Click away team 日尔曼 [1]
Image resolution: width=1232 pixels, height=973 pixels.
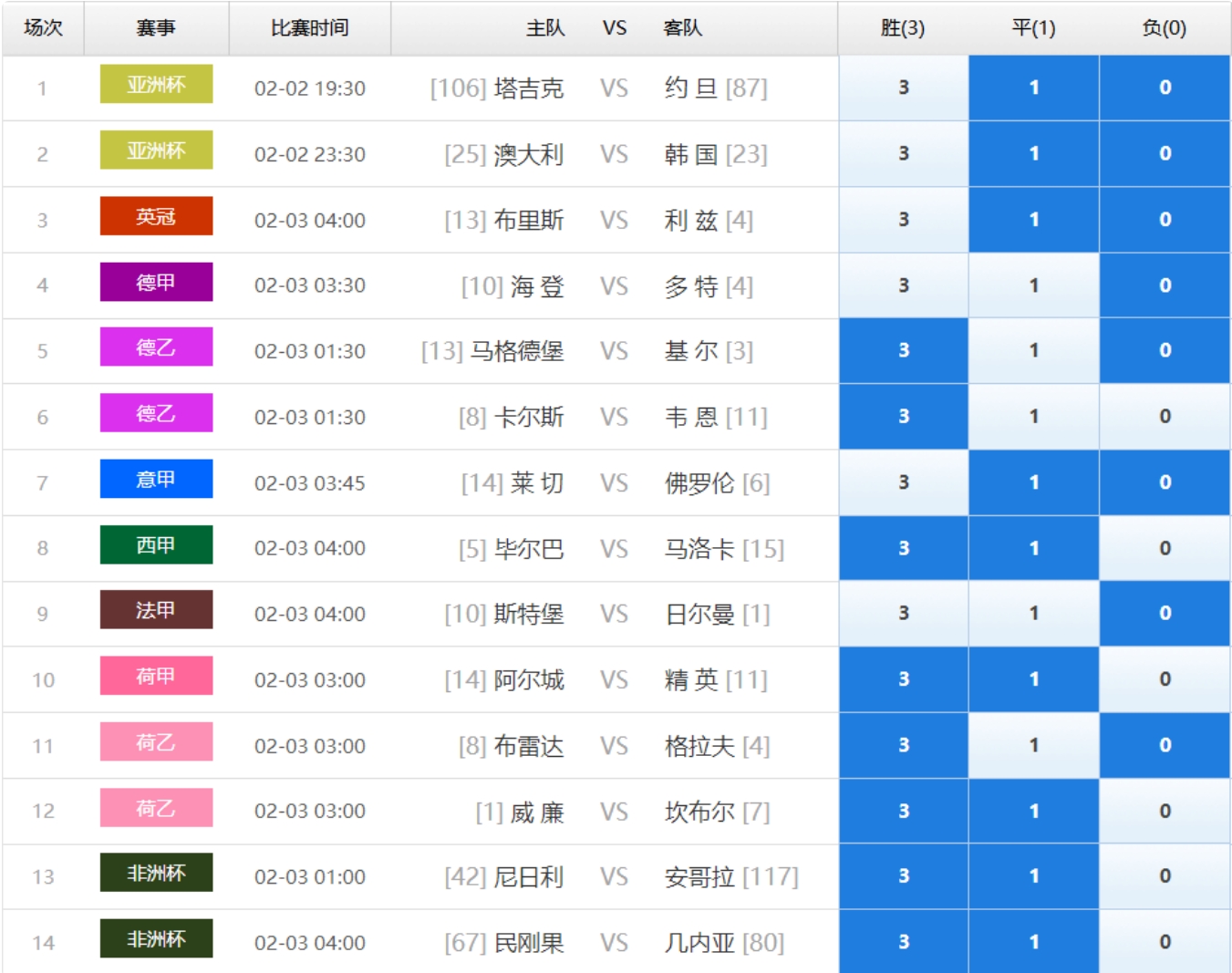tap(718, 615)
